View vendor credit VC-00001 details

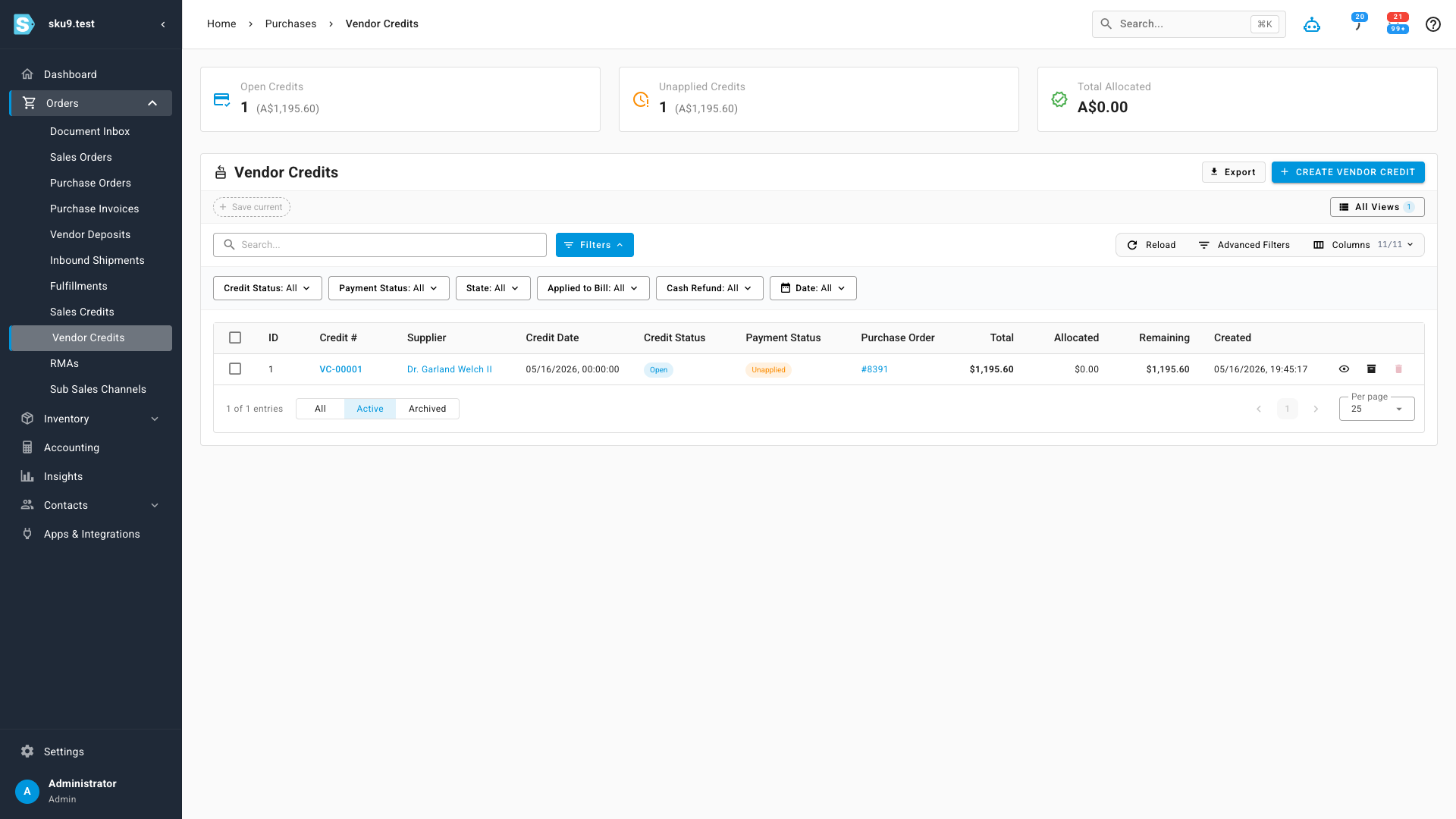[x=1344, y=369]
